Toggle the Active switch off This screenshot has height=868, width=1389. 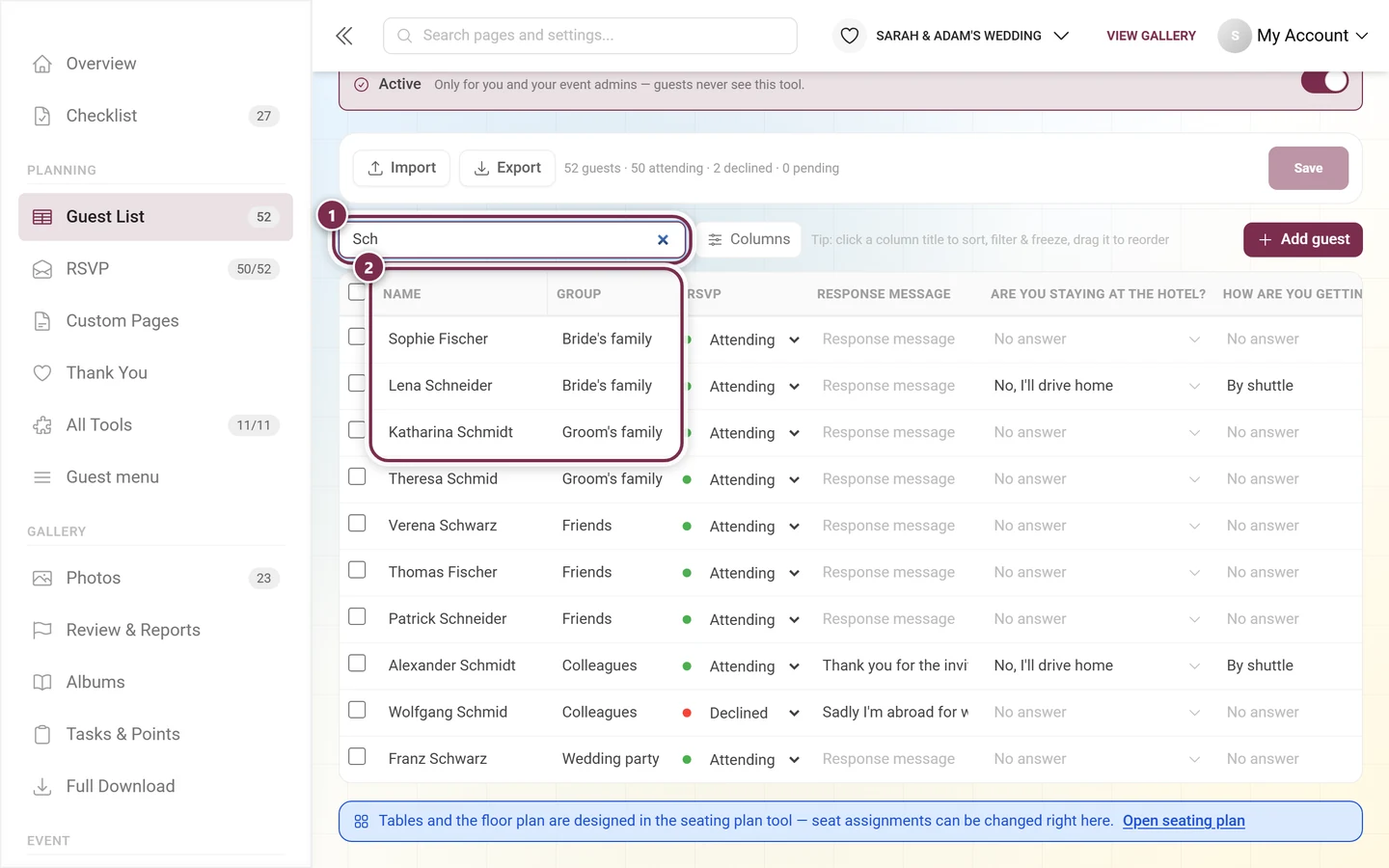point(1324,82)
